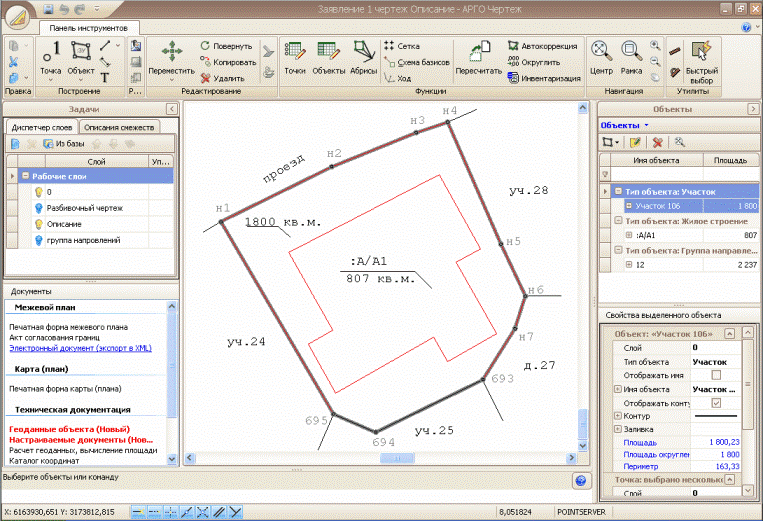The width and height of the screenshot is (763, 521).
Task: Switch to Описания смежеств tab
Action: (x=119, y=127)
